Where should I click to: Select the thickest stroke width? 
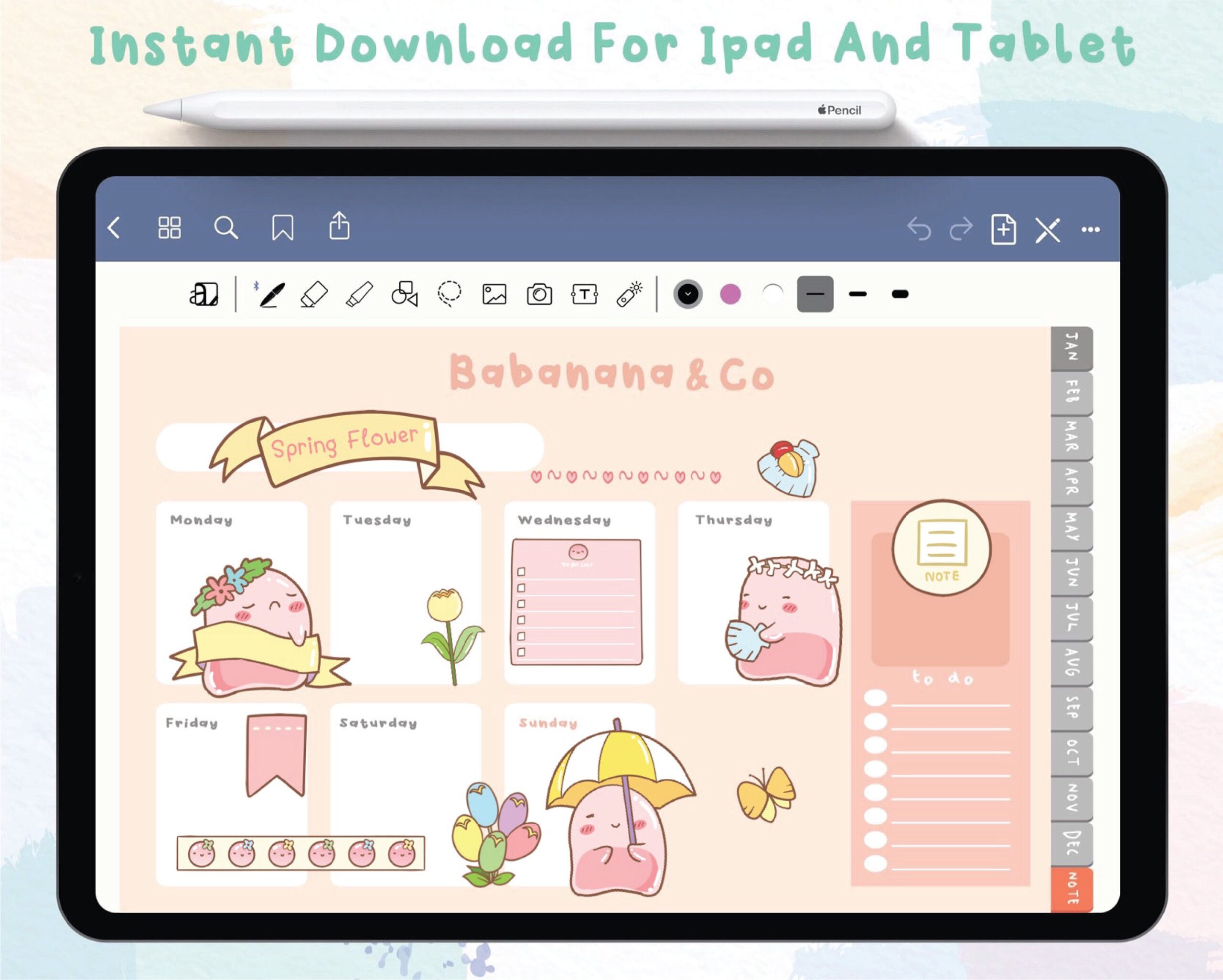point(900,294)
